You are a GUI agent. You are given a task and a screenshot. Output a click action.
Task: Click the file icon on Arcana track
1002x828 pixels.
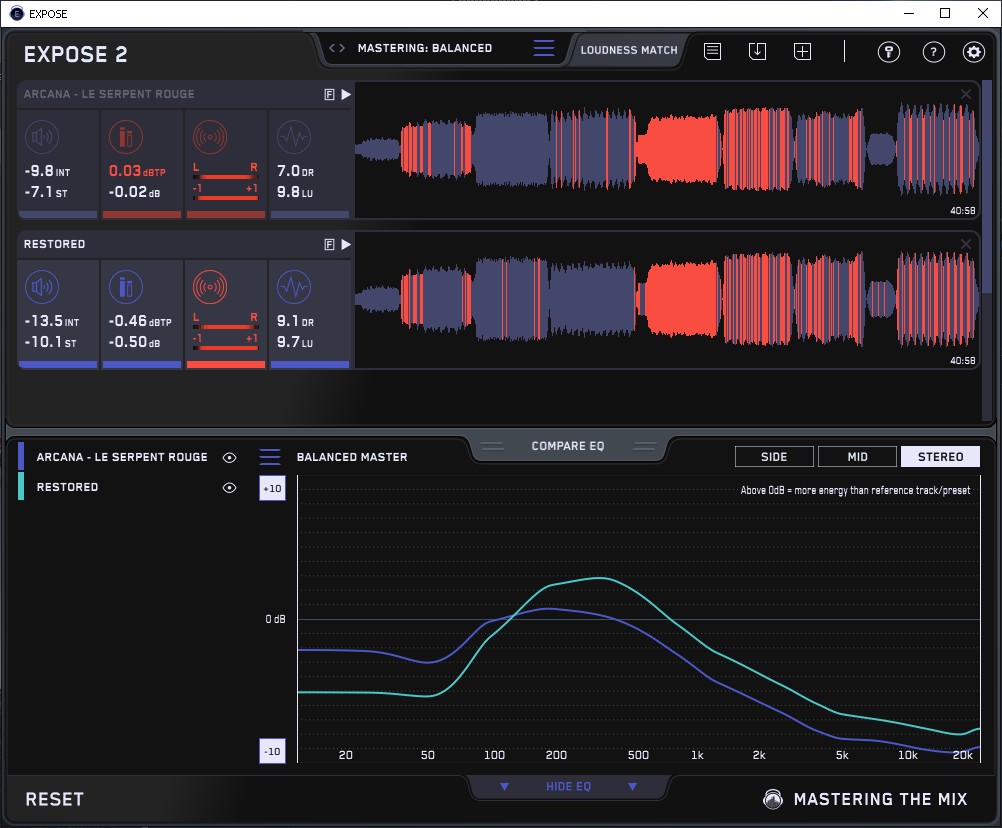330,95
